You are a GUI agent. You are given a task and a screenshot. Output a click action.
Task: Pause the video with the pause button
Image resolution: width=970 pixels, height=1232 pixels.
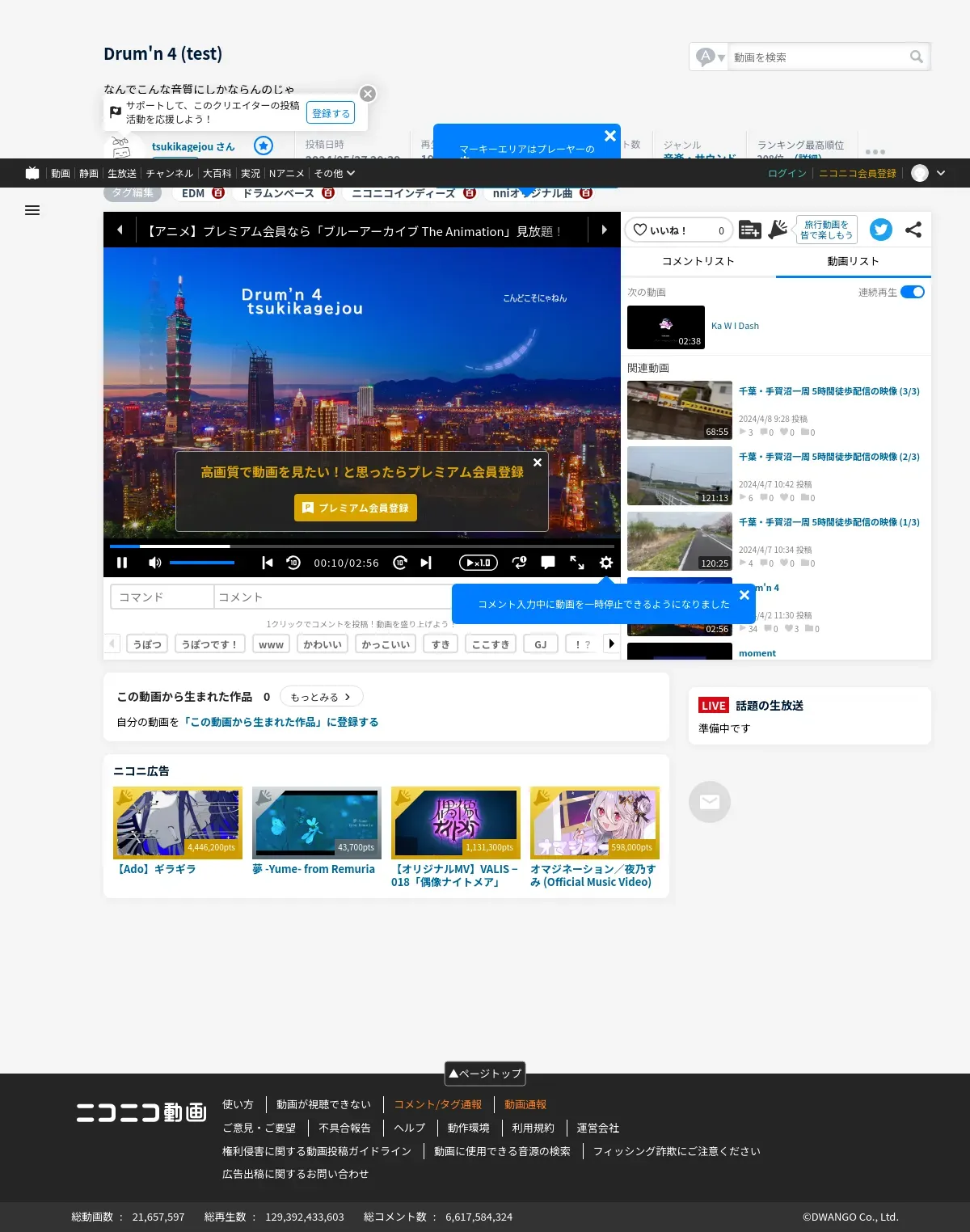pos(122,563)
